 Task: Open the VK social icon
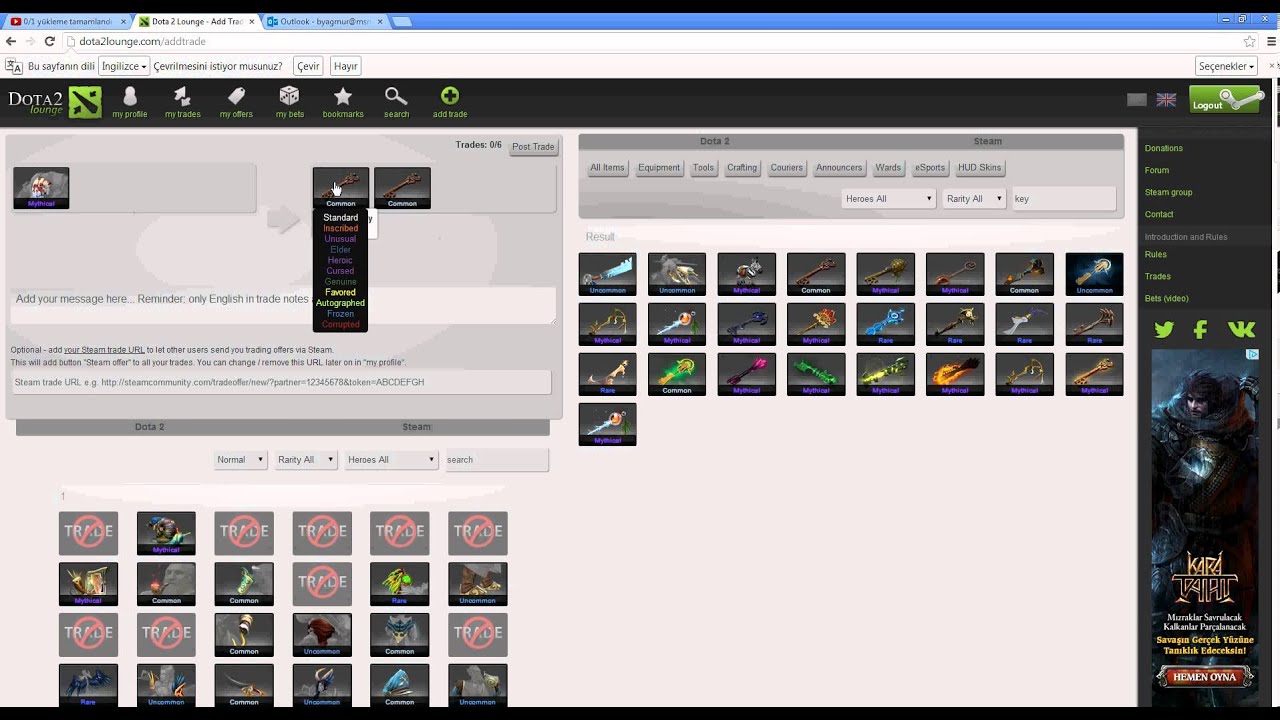coord(1241,329)
